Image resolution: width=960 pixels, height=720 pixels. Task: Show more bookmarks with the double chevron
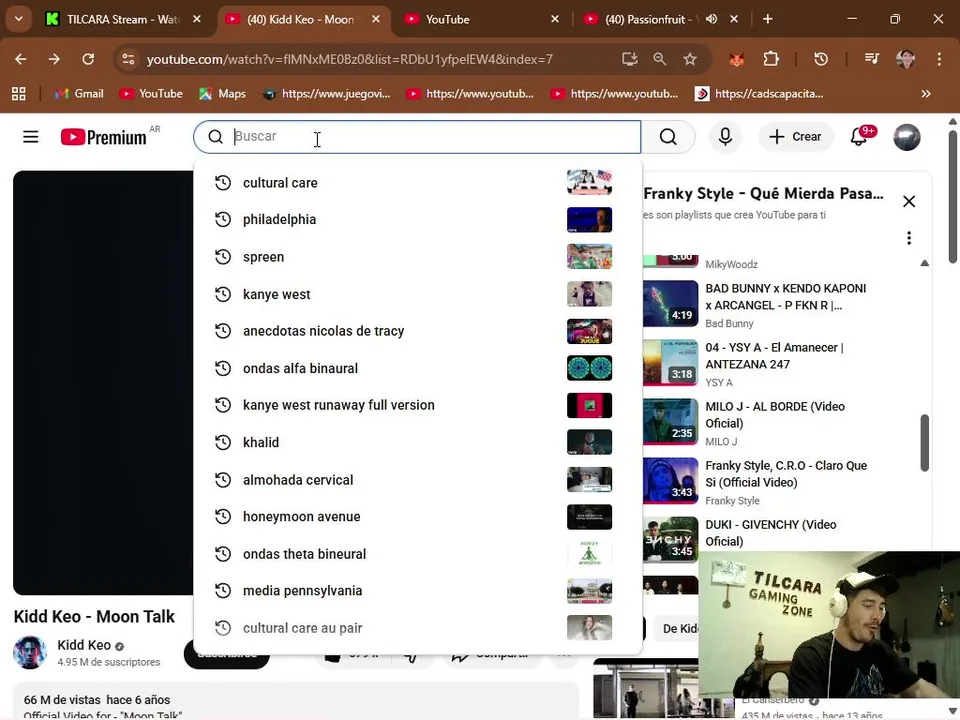click(926, 94)
